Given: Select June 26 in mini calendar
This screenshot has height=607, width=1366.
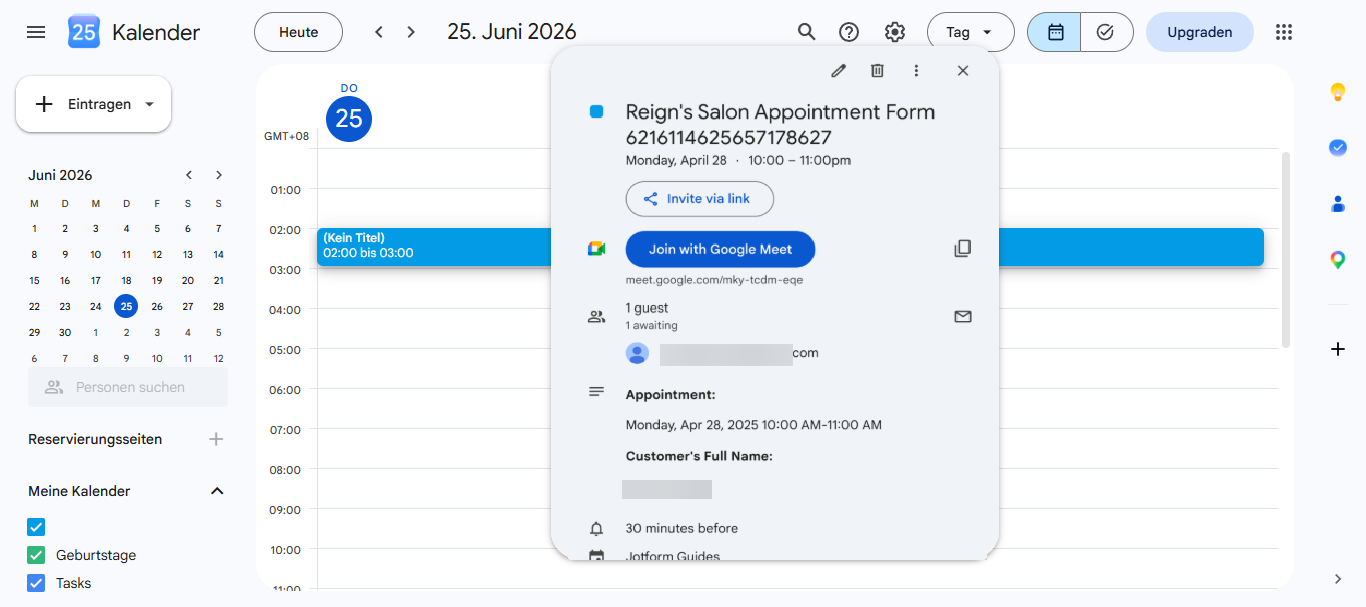Looking at the screenshot, I should coord(157,306).
